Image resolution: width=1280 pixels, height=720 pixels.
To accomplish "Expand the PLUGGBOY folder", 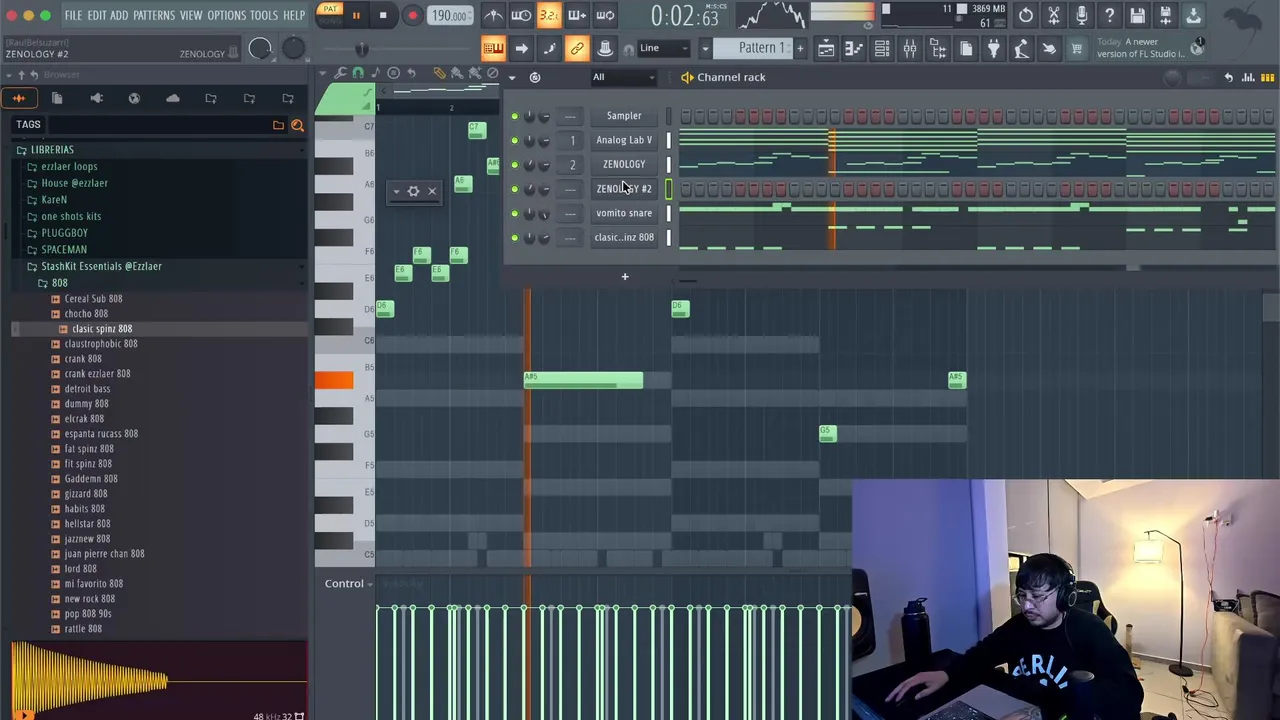I will [64, 233].
